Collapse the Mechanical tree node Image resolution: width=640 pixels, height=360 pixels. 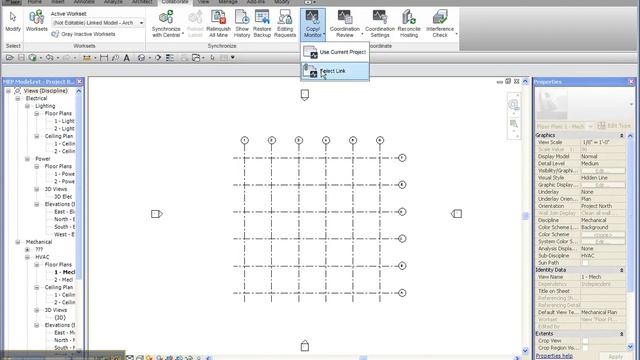pos(18,242)
